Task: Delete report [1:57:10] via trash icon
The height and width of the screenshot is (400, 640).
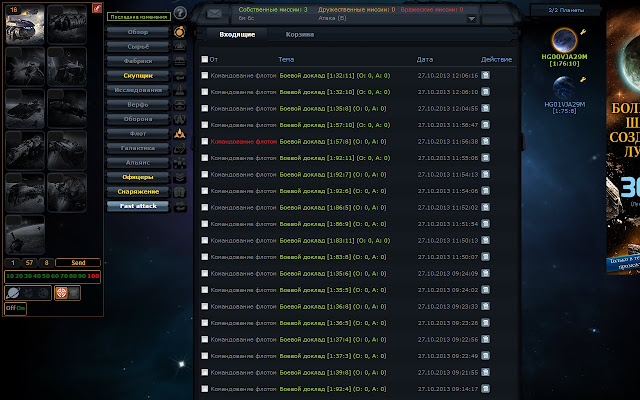Action: tap(485, 124)
